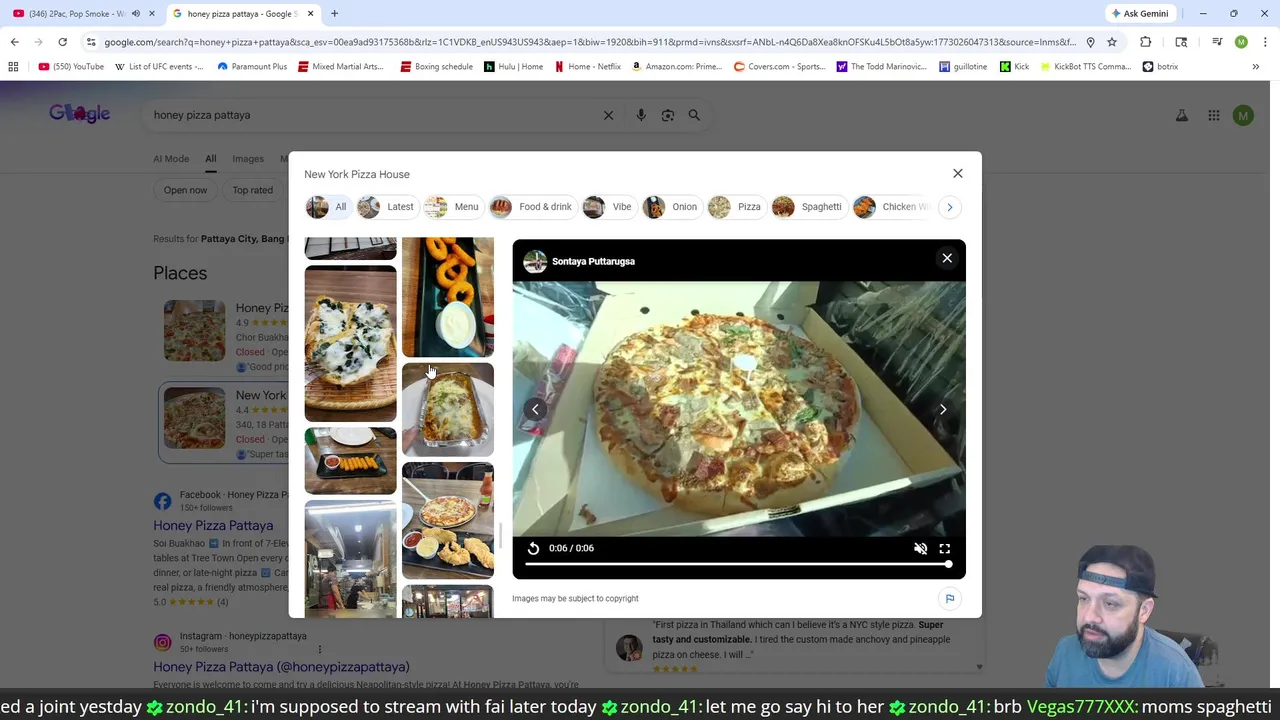Open the pizza with chicken wings thumbnail
1280x720 pixels.
[447, 520]
